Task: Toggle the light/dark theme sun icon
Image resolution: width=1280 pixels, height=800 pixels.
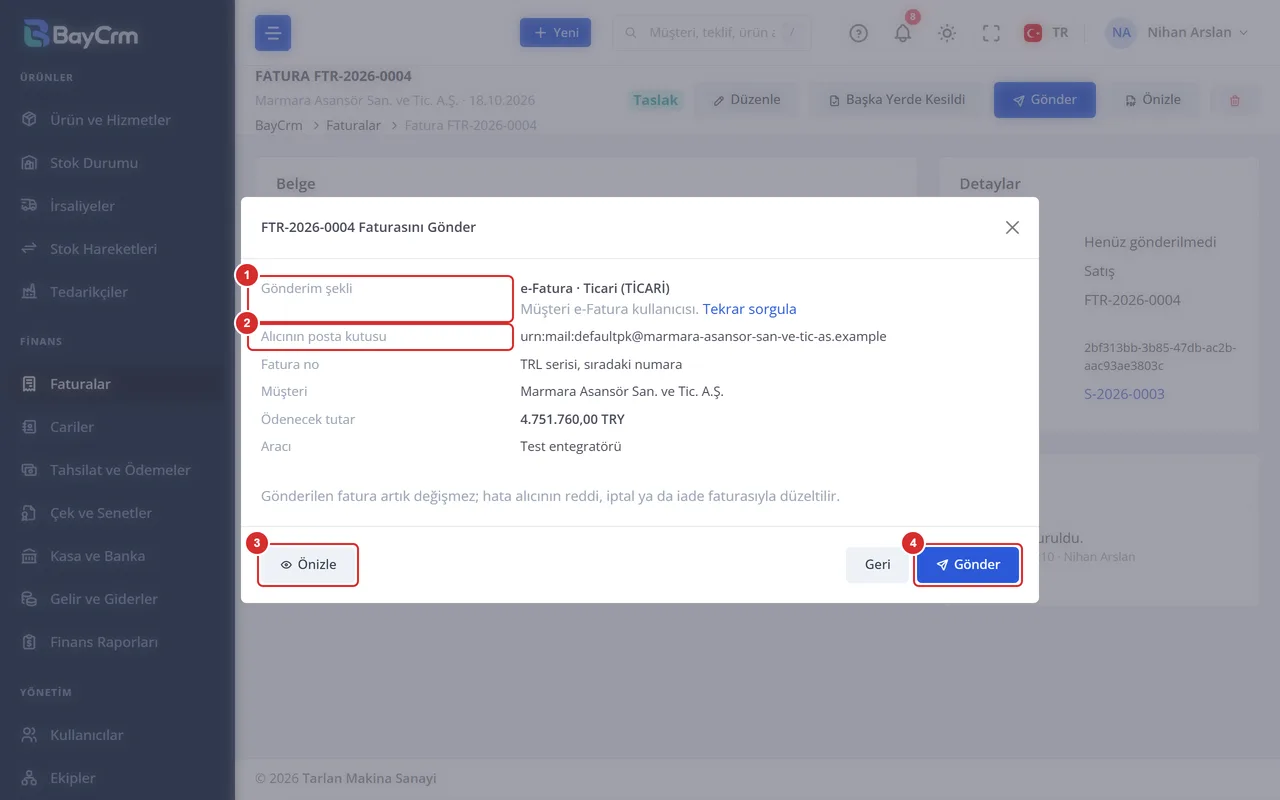Action: point(947,33)
